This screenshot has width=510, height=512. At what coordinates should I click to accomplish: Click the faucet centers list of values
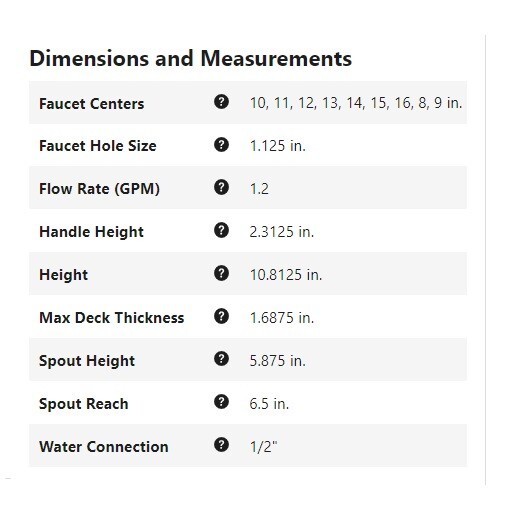click(x=356, y=103)
